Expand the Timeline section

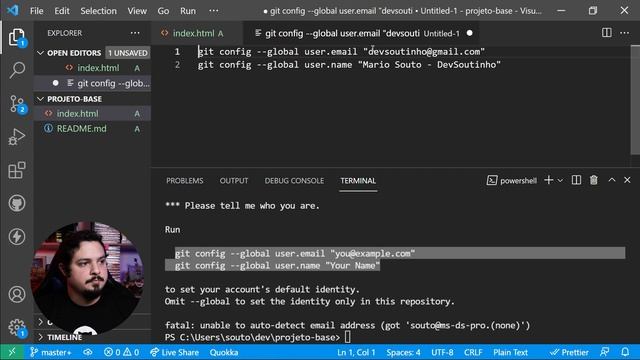click(x=64, y=337)
